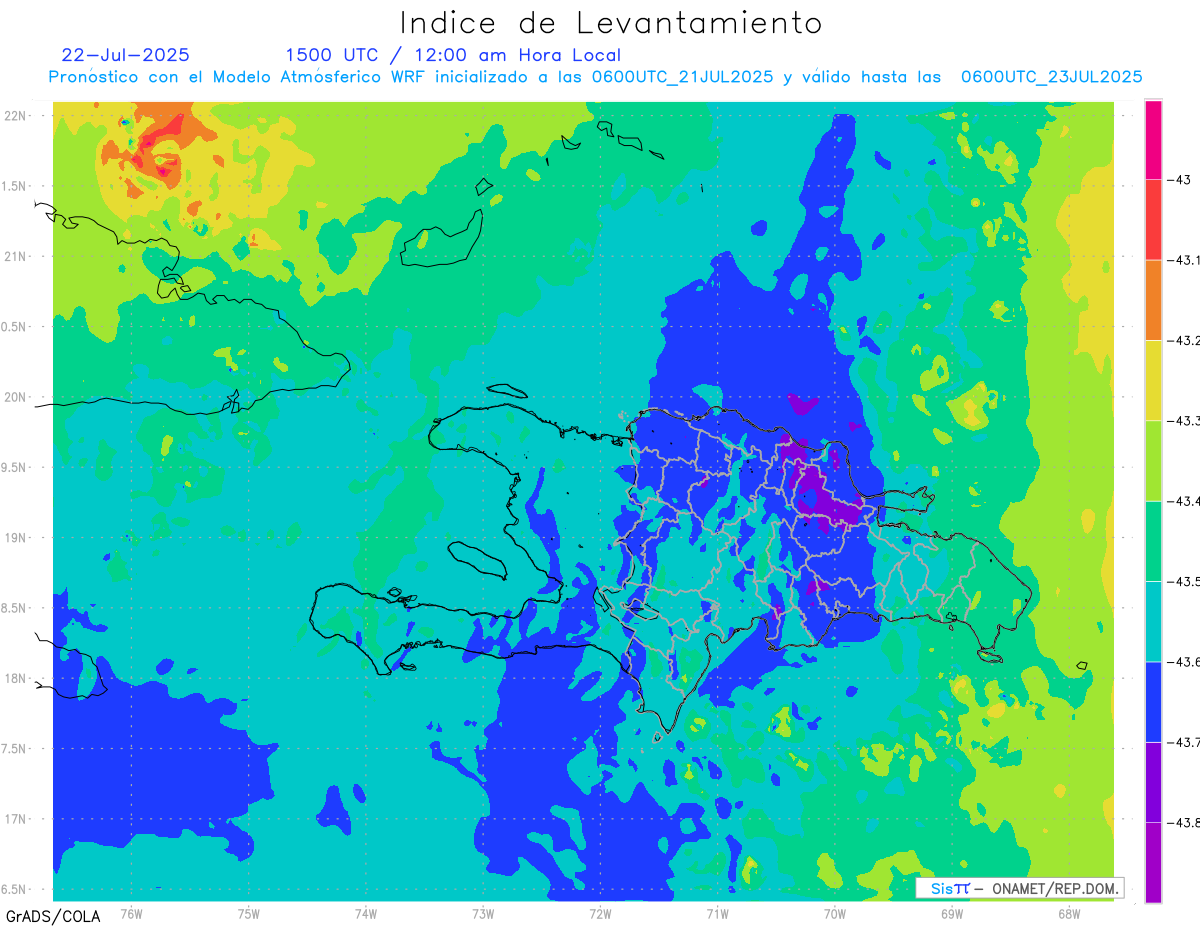Click the '-43.1' color scale label
The image size is (1200, 927).
pos(1185,260)
